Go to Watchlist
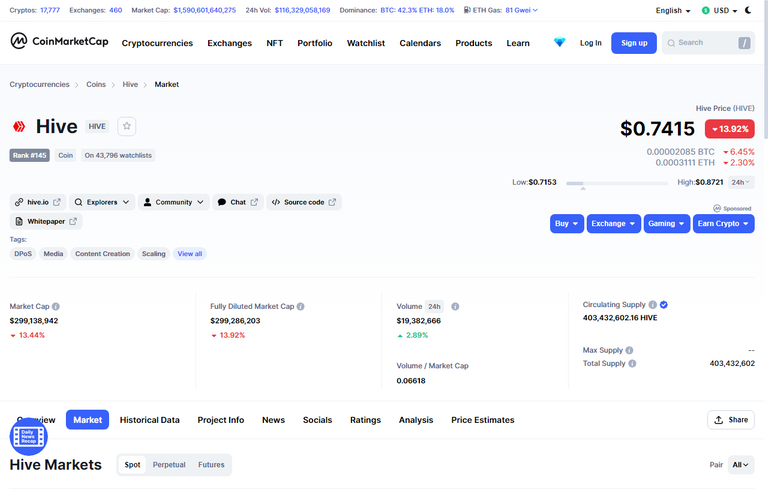The height and width of the screenshot is (494, 768). tap(366, 43)
